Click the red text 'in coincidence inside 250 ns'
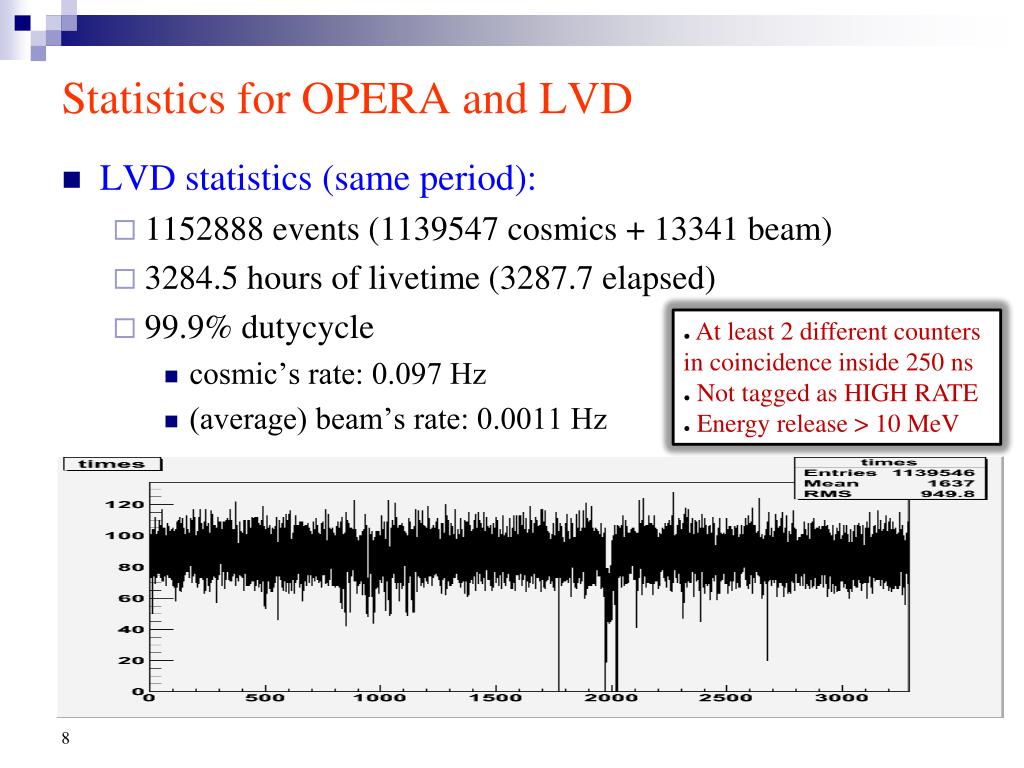The width and height of the screenshot is (1024, 768). [828, 362]
